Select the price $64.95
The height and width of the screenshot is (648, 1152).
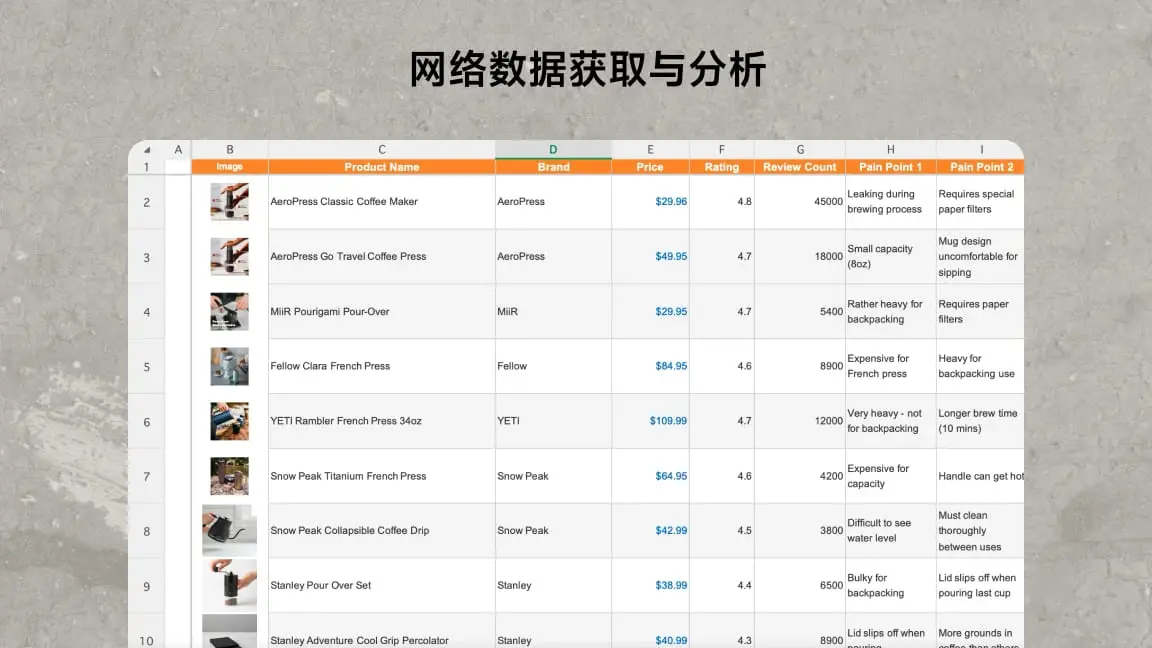650,476
